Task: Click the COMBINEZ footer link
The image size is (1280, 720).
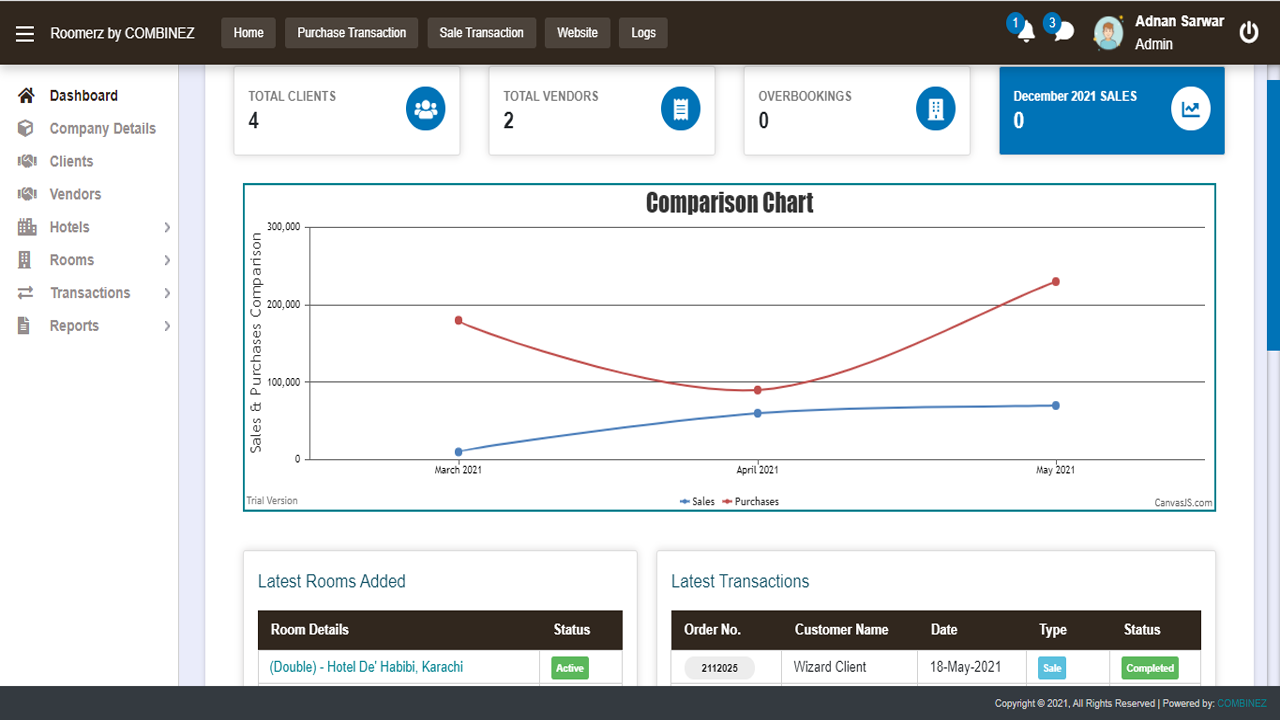Action: (x=1240, y=704)
